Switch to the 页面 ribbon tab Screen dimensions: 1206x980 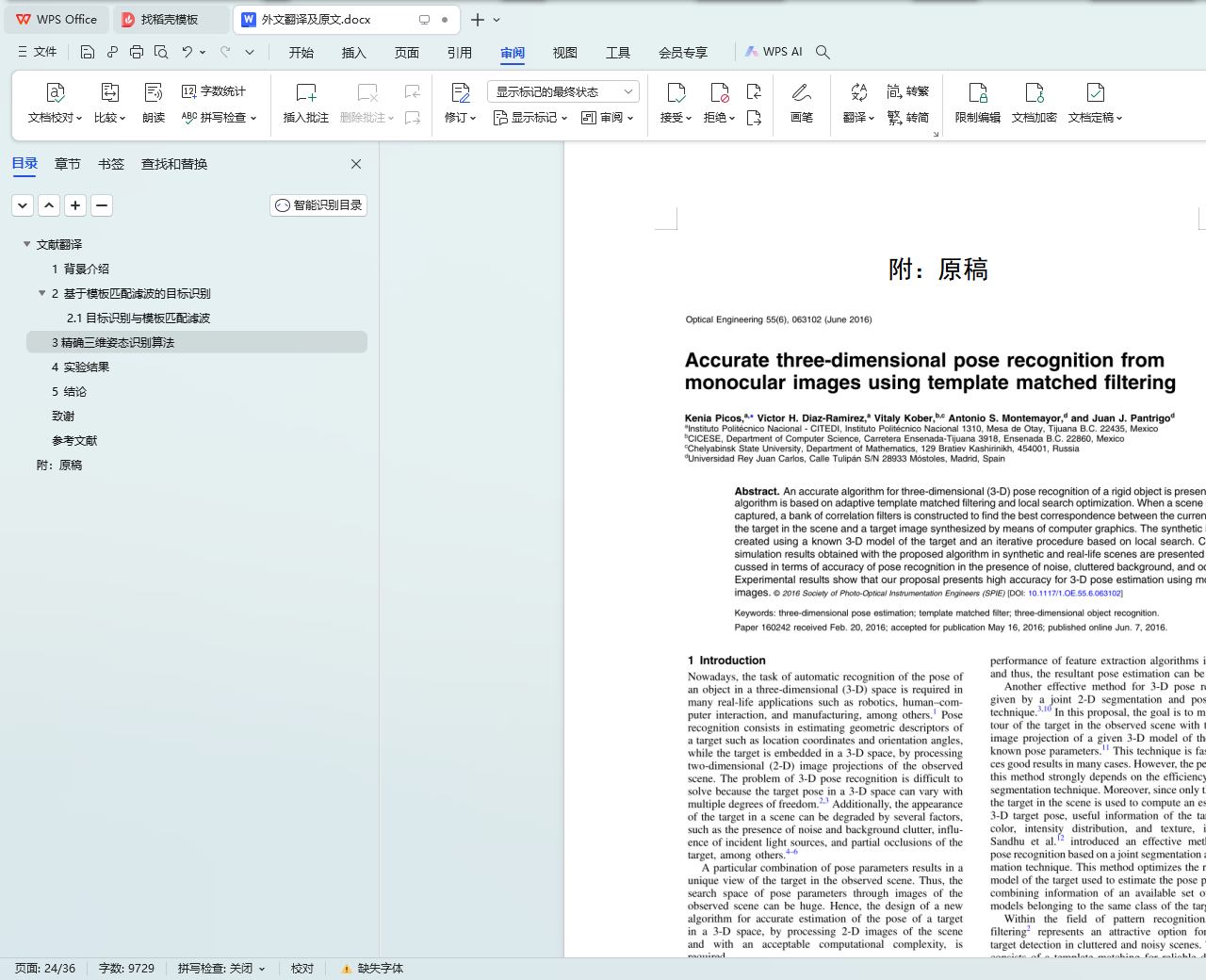click(x=407, y=53)
